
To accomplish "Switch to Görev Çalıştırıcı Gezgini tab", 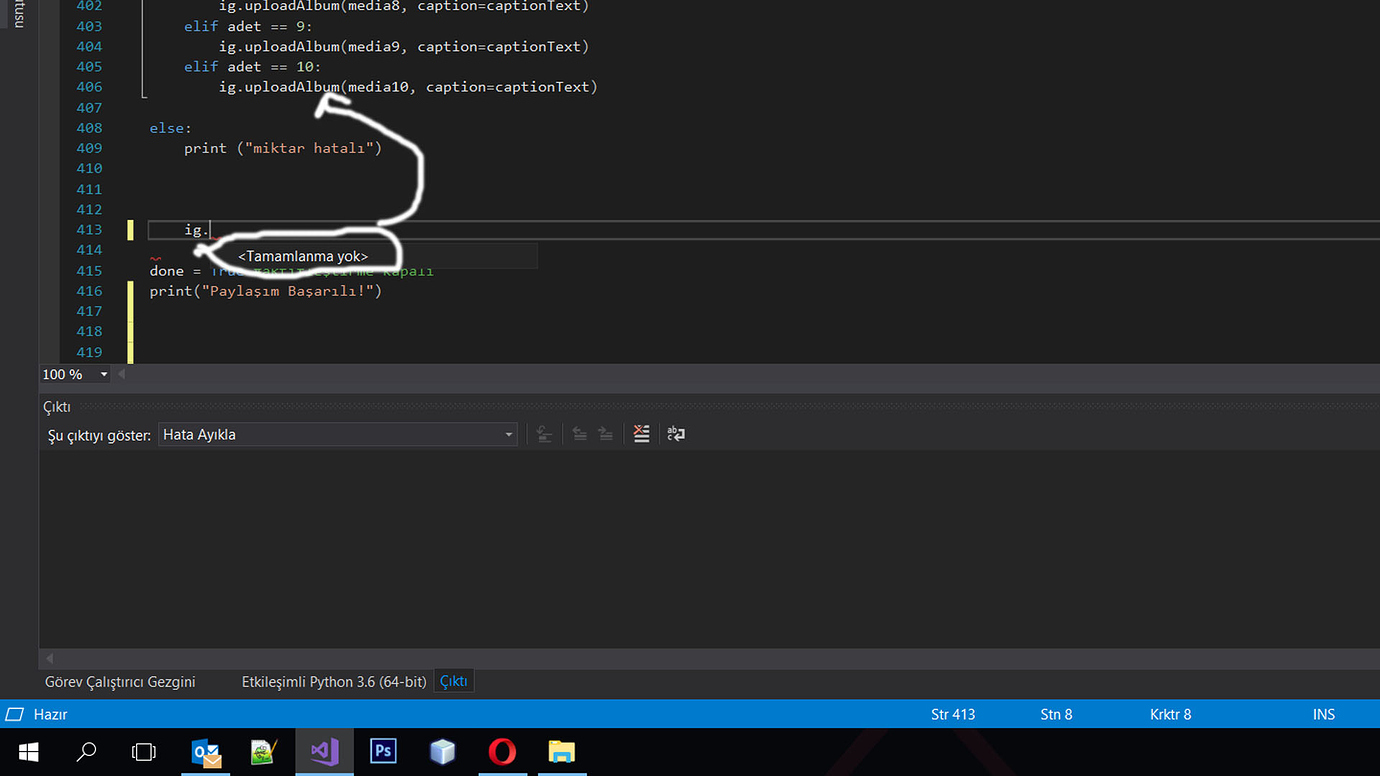I will click(x=120, y=682).
